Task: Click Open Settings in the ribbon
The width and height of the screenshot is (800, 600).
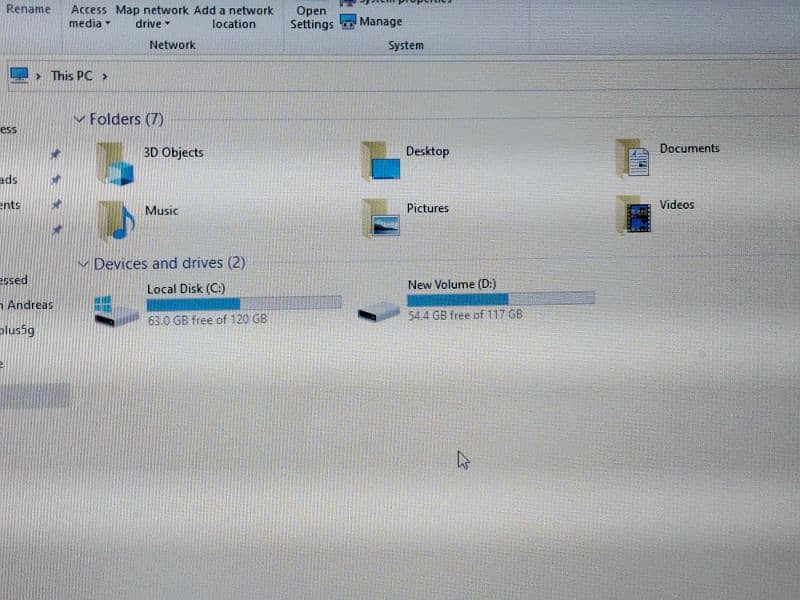Action: point(311,17)
